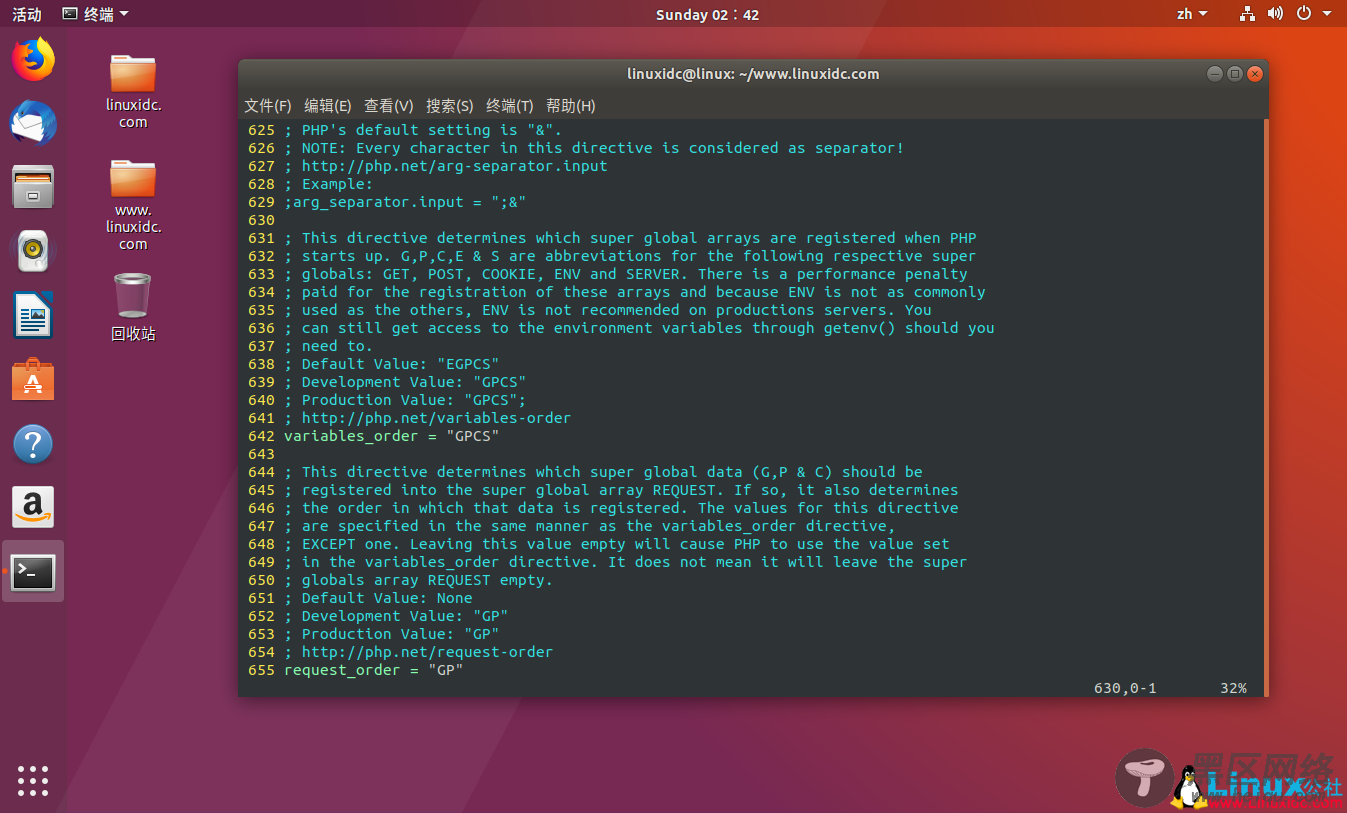Click Development Value: "GPCS" line
The width and height of the screenshot is (1347, 813).
[x=405, y=382]
